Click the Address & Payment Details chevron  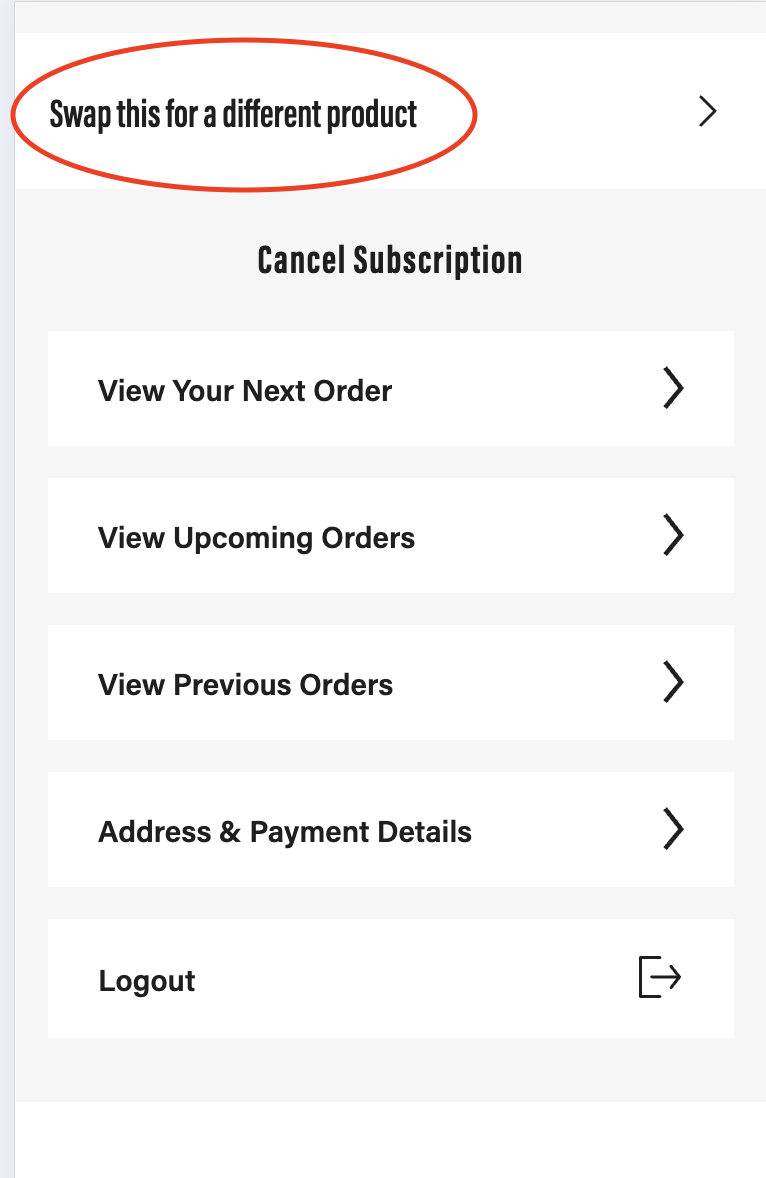tap(674, 829)
